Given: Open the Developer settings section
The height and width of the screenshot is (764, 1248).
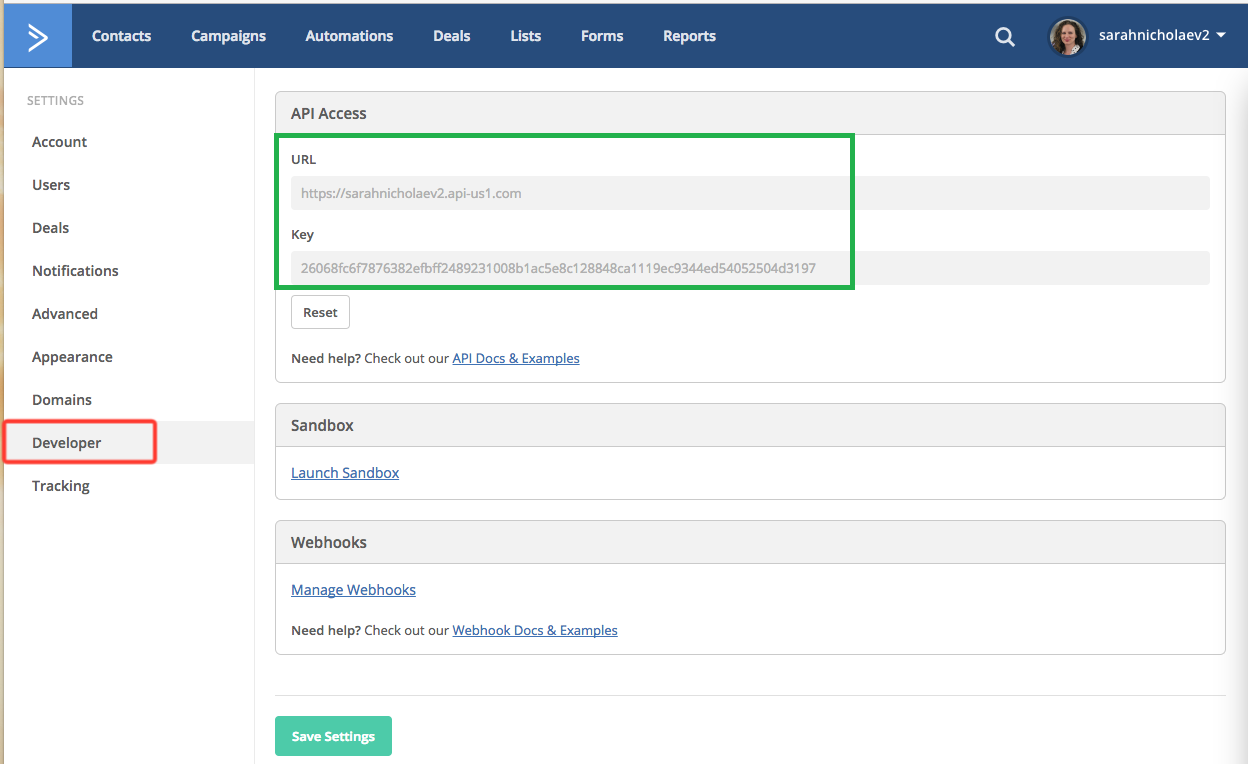Looking at the screenshot, I should tap(67, 442).
